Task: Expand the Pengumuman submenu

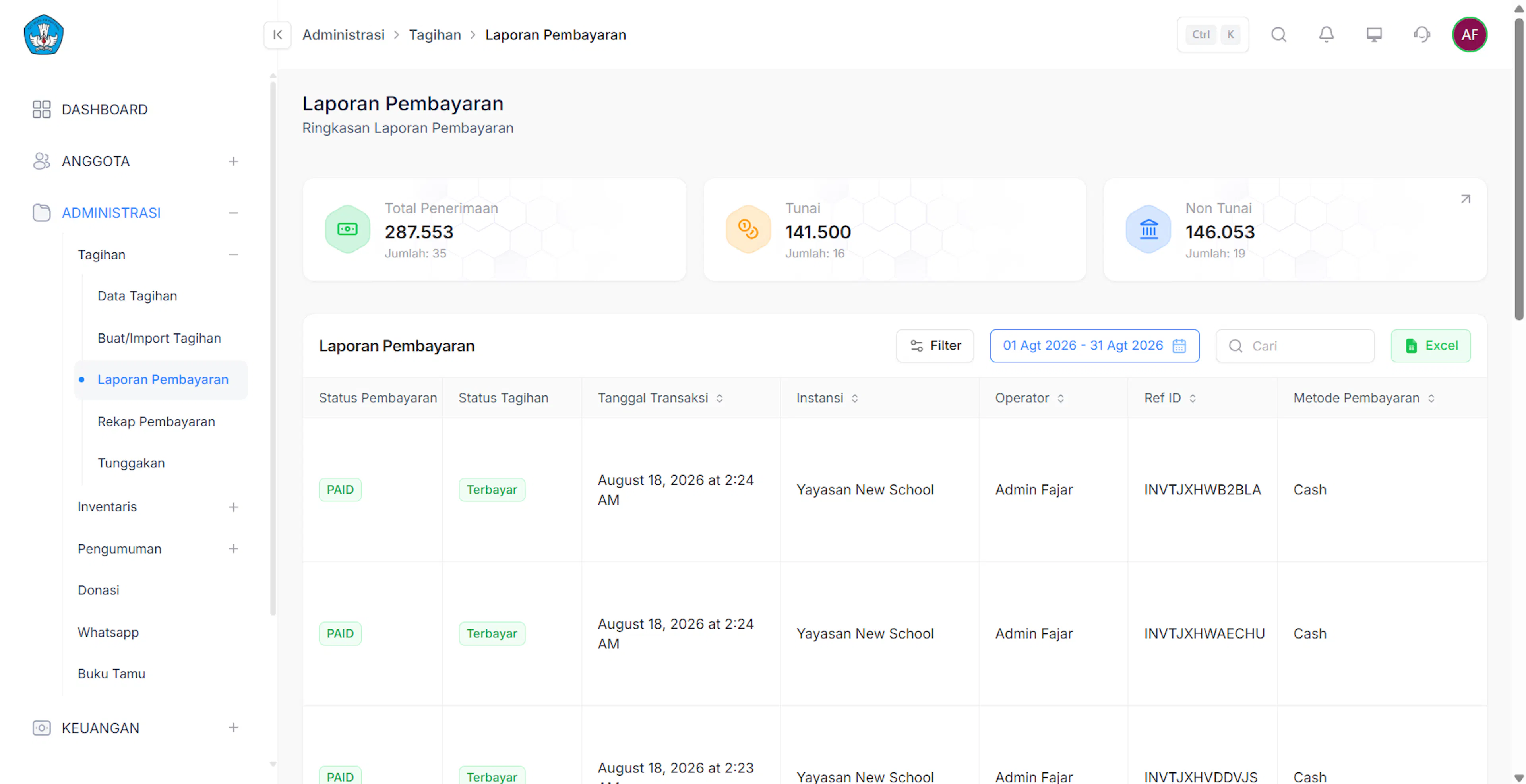Action: tap(233, 548)
